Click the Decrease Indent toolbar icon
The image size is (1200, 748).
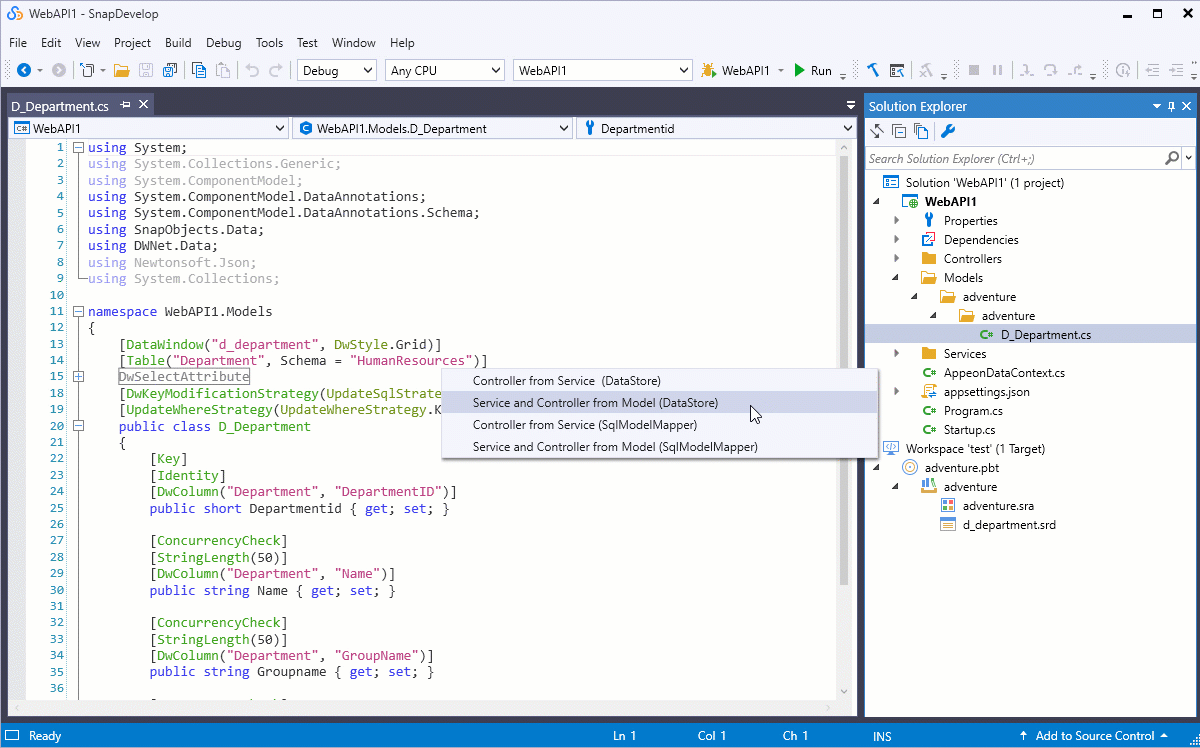tap(1153, 70)
